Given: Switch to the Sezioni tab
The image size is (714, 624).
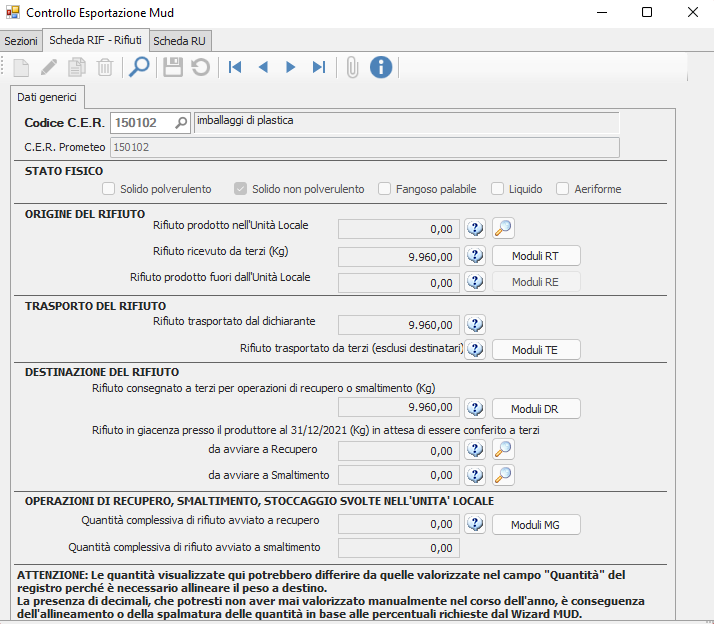Looking at the screenshot, I should point(21,41).
